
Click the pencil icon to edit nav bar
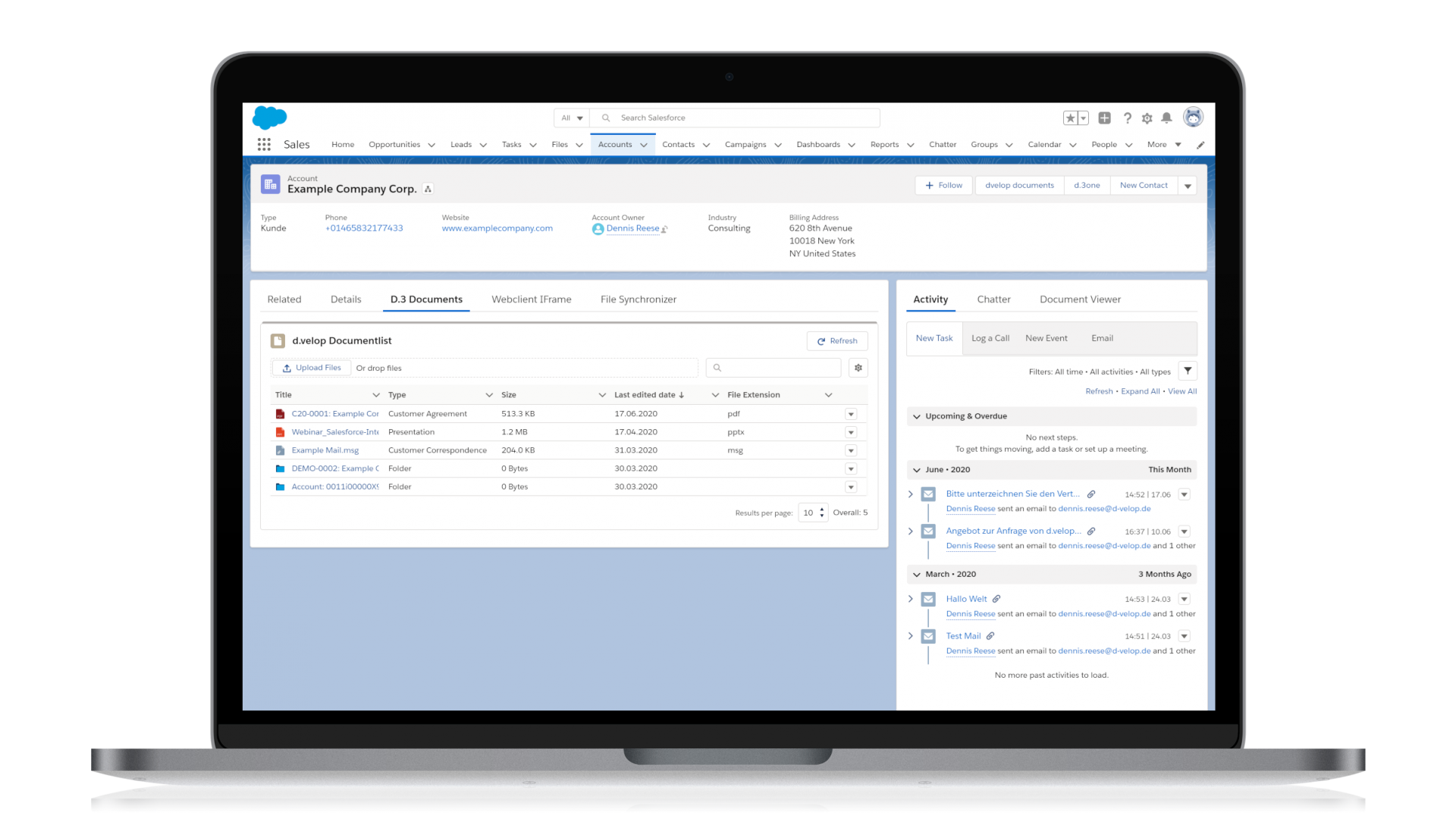1200,145
